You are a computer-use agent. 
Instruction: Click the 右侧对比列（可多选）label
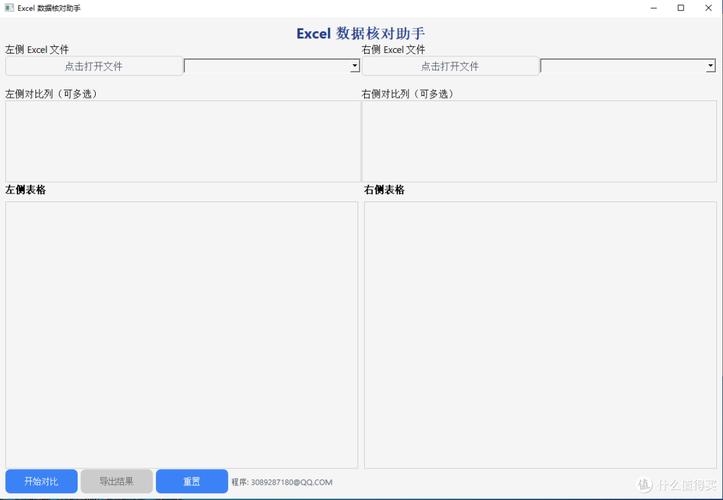coord(408,94)
